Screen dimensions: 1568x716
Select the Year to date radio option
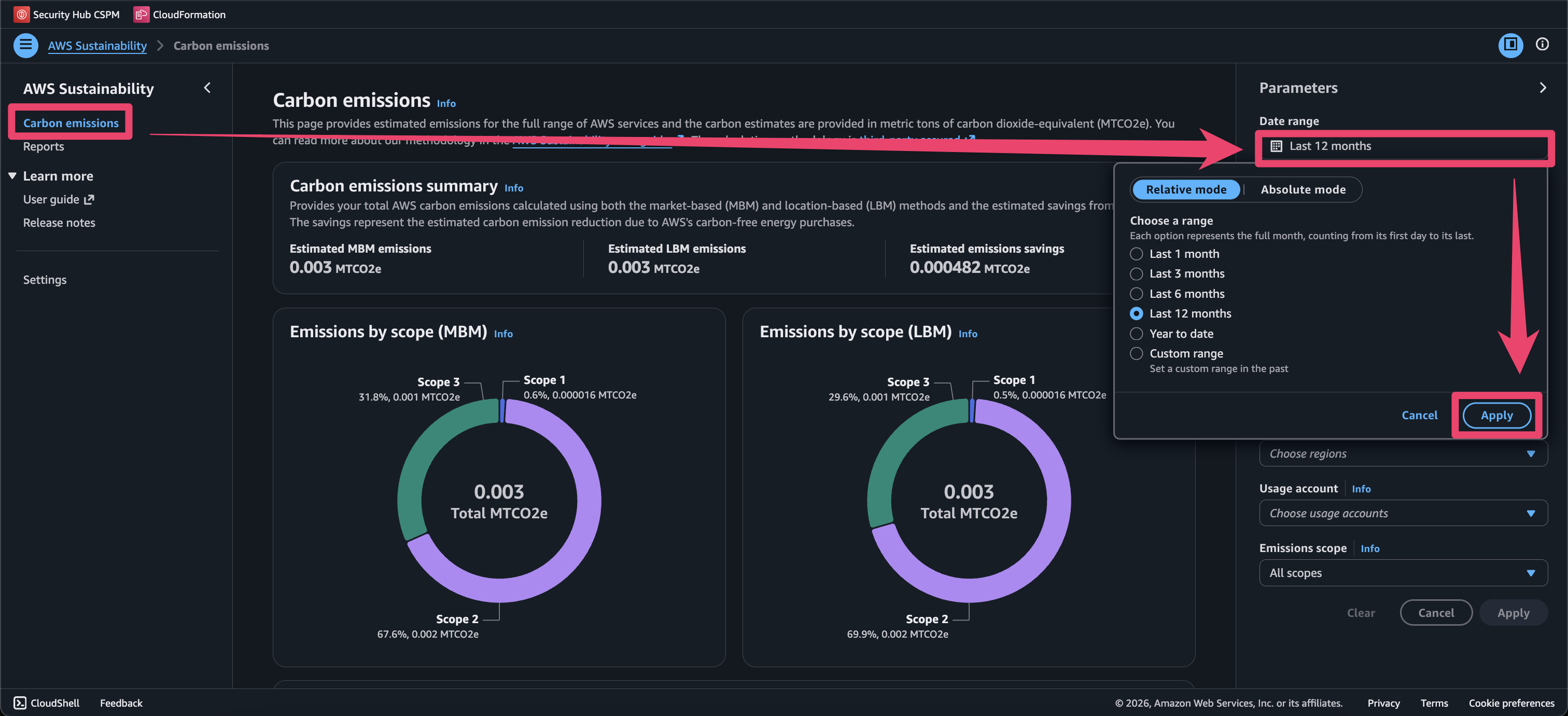[x=1136, y=334]
